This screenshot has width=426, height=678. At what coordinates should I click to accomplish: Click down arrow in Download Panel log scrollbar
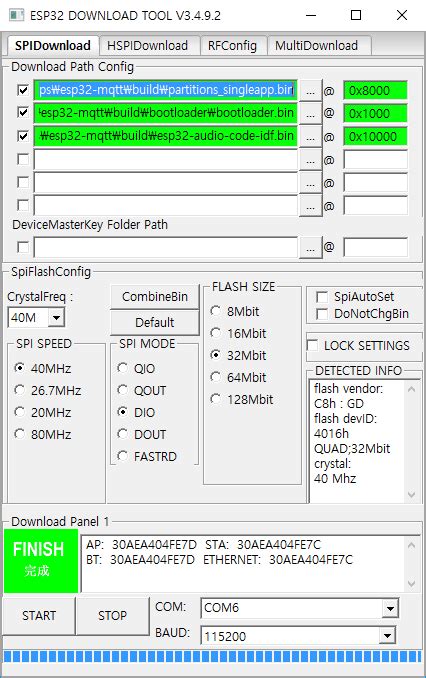tap(411, 584)
